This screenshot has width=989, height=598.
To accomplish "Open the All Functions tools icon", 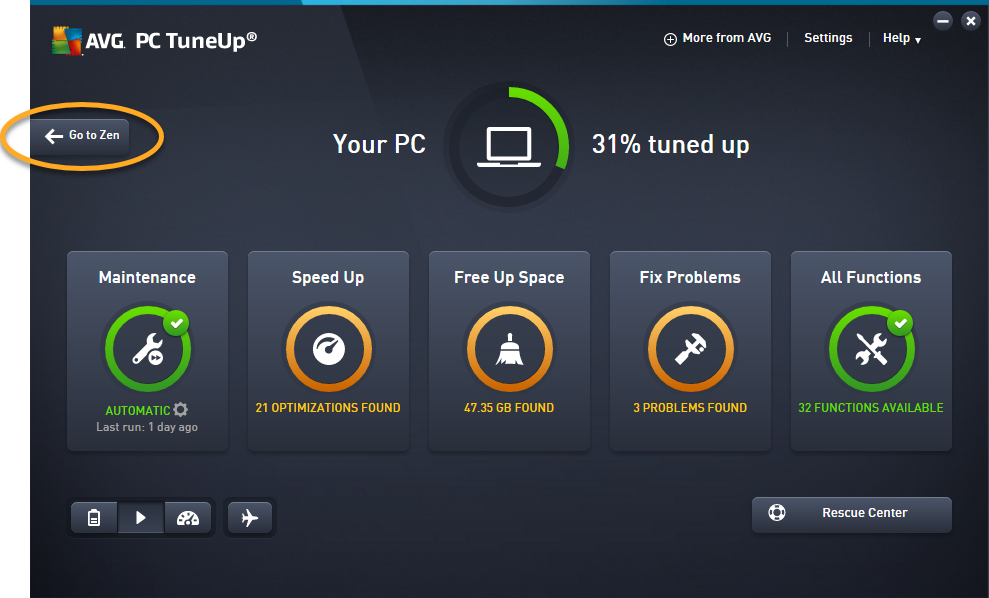I will pyautogui.click(x=872, y=349).
